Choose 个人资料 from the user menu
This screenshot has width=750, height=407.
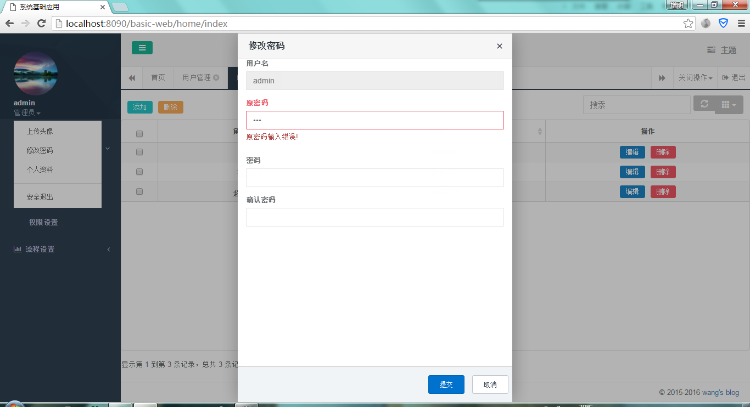(x=40, y=169)
